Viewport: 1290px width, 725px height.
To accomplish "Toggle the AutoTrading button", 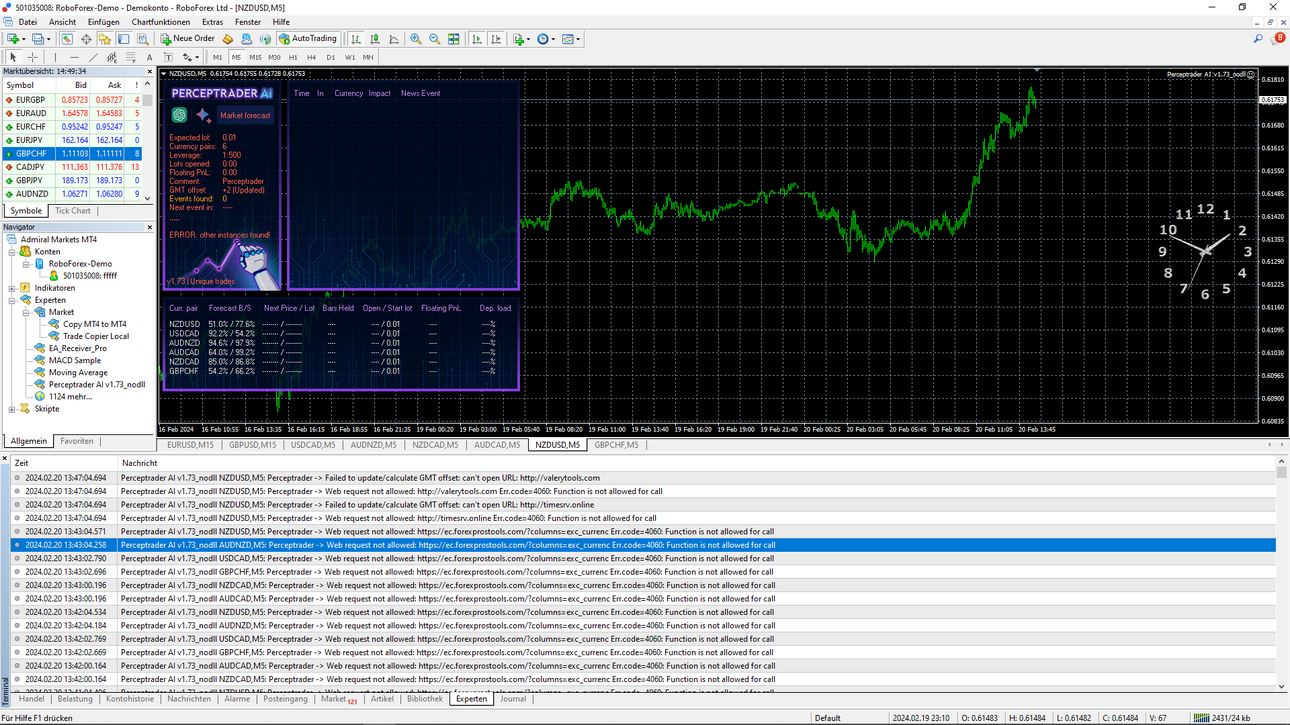I will click(x=308, y=39).
